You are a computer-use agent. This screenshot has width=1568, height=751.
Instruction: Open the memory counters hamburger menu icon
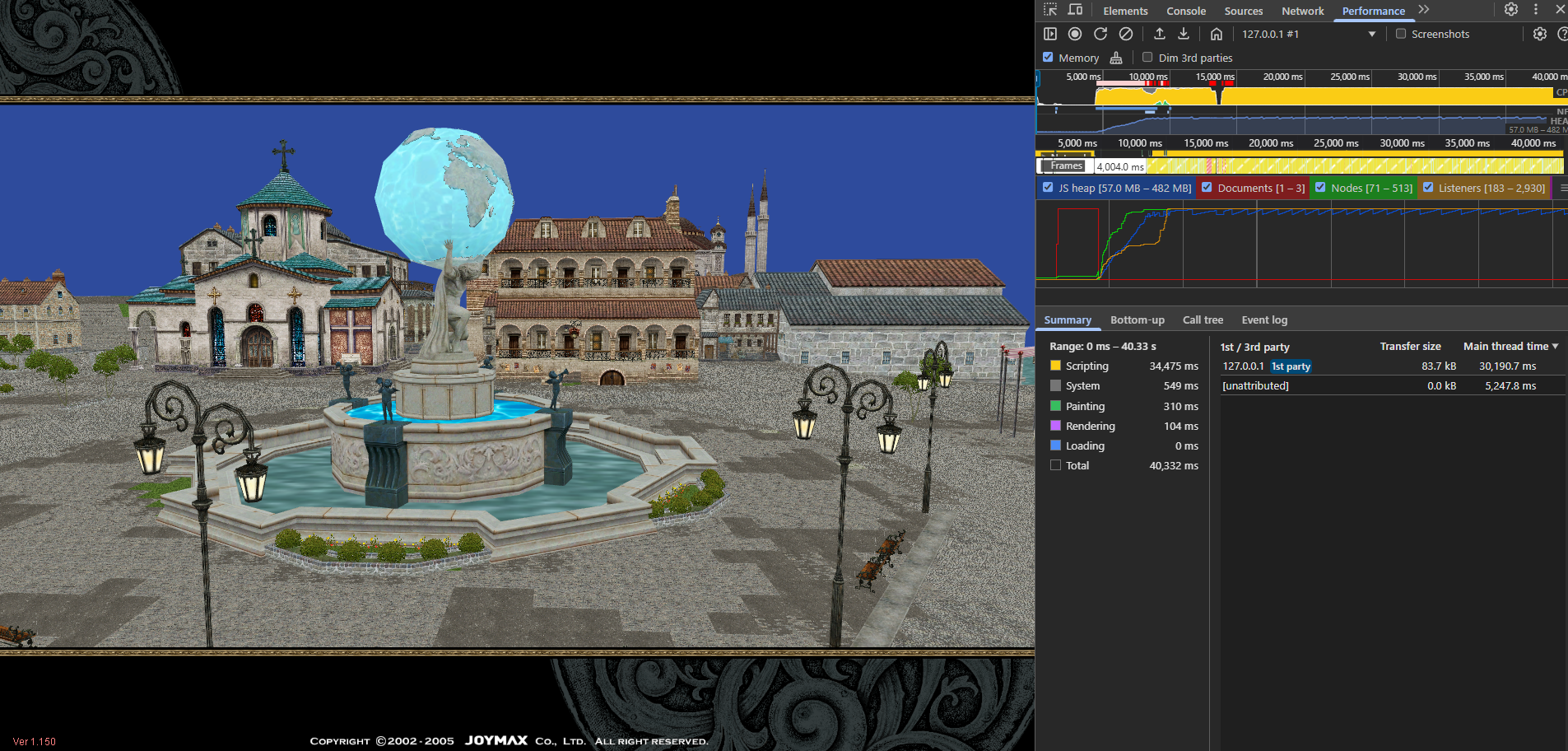coord(1563,188)
